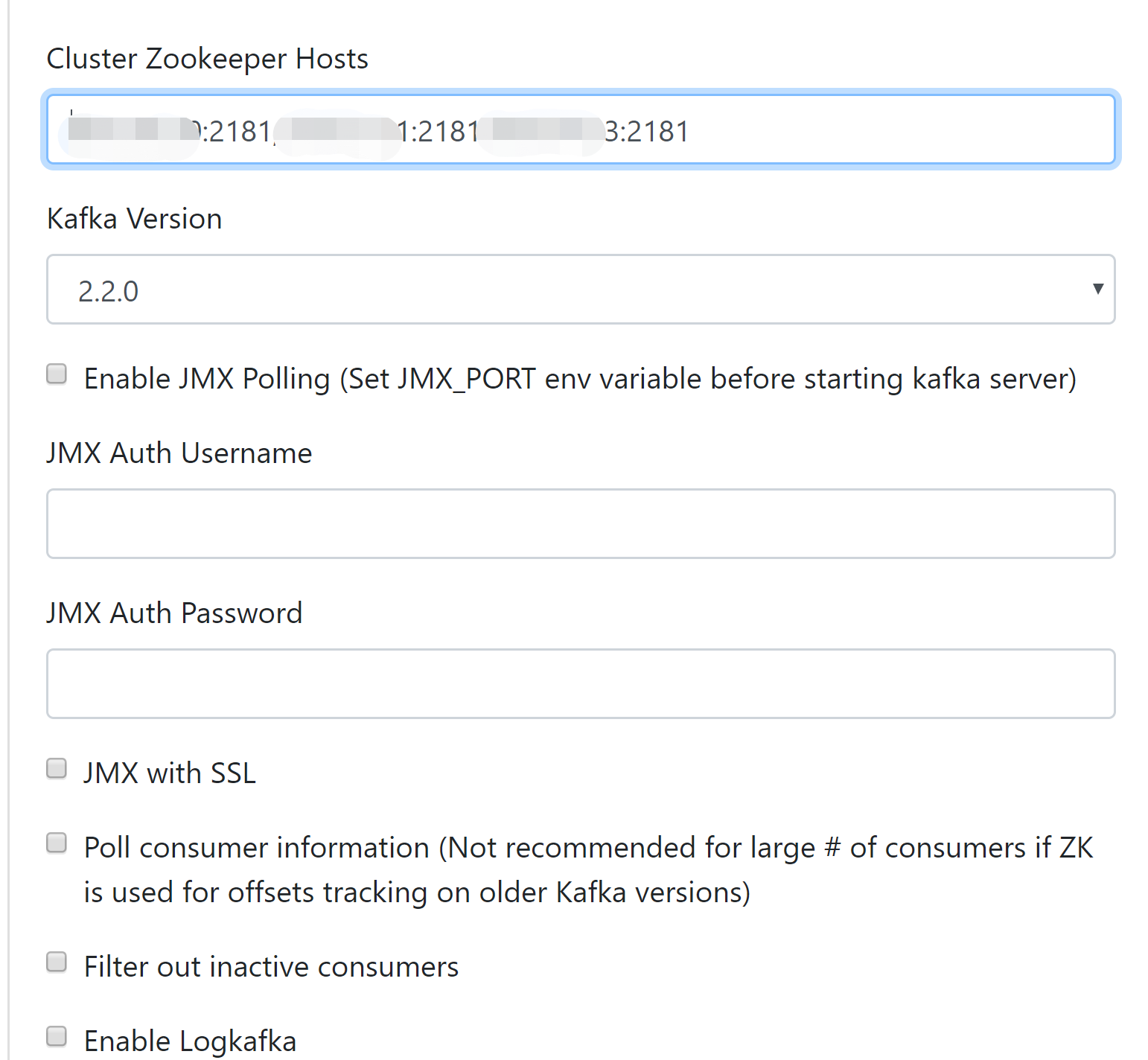Tick the checkbox beside Enable JMX Polling text

tap(57, 374)
